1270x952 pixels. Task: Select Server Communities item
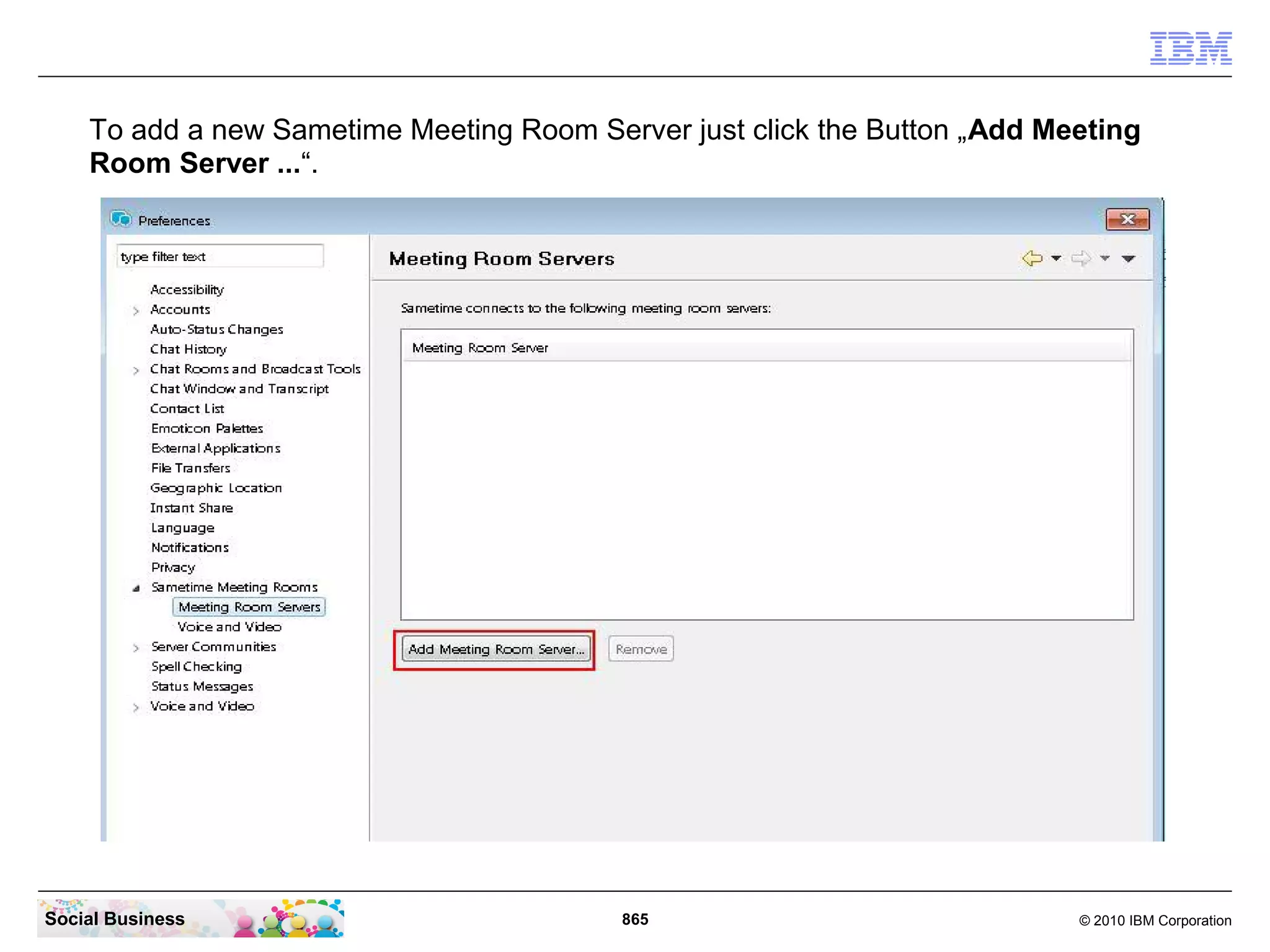pyautogui.click(x=214, y=646)
